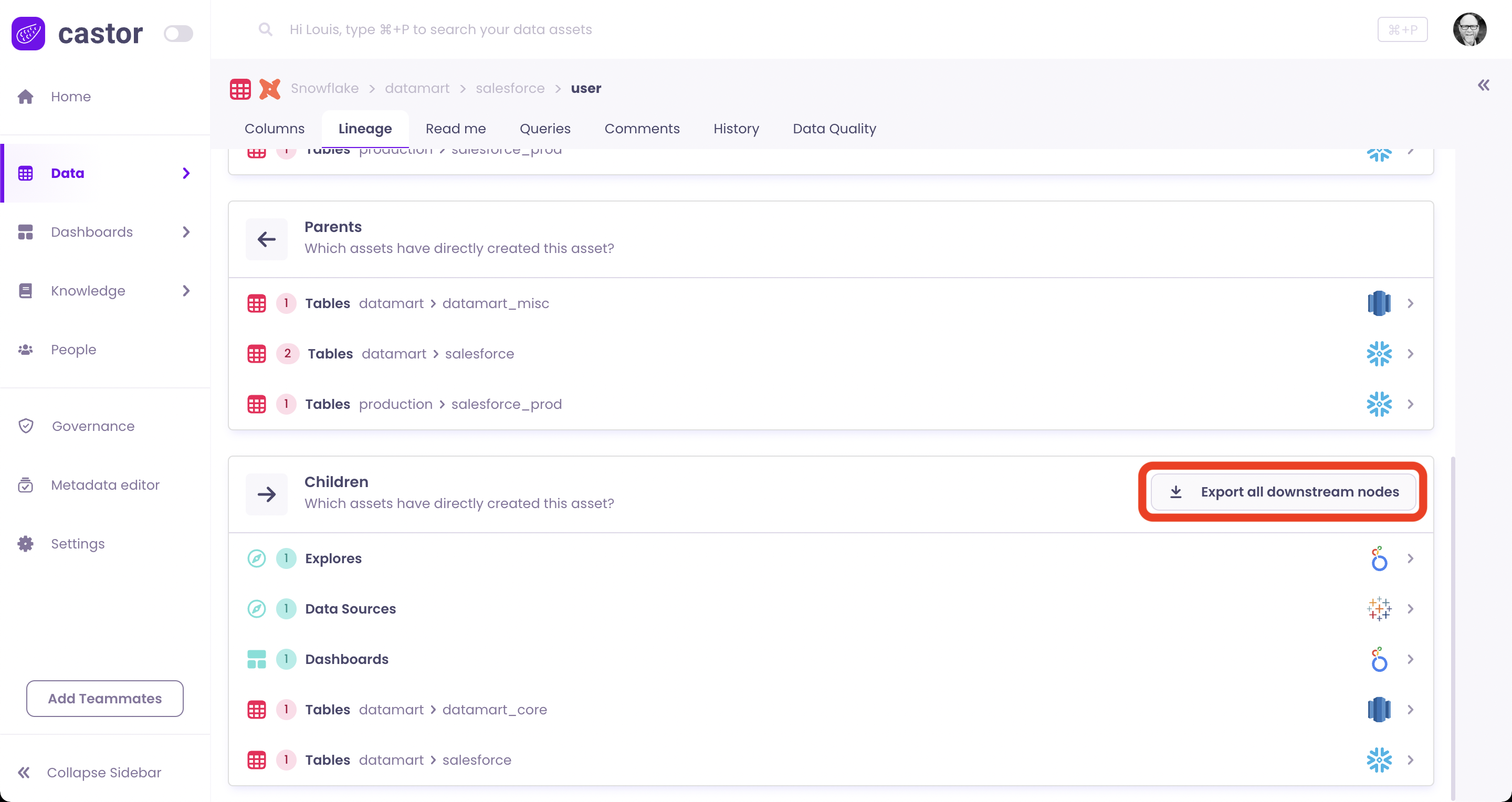Click the search data assets field
This screenshot has width=1512, height=802.
[x=440, y=29]
